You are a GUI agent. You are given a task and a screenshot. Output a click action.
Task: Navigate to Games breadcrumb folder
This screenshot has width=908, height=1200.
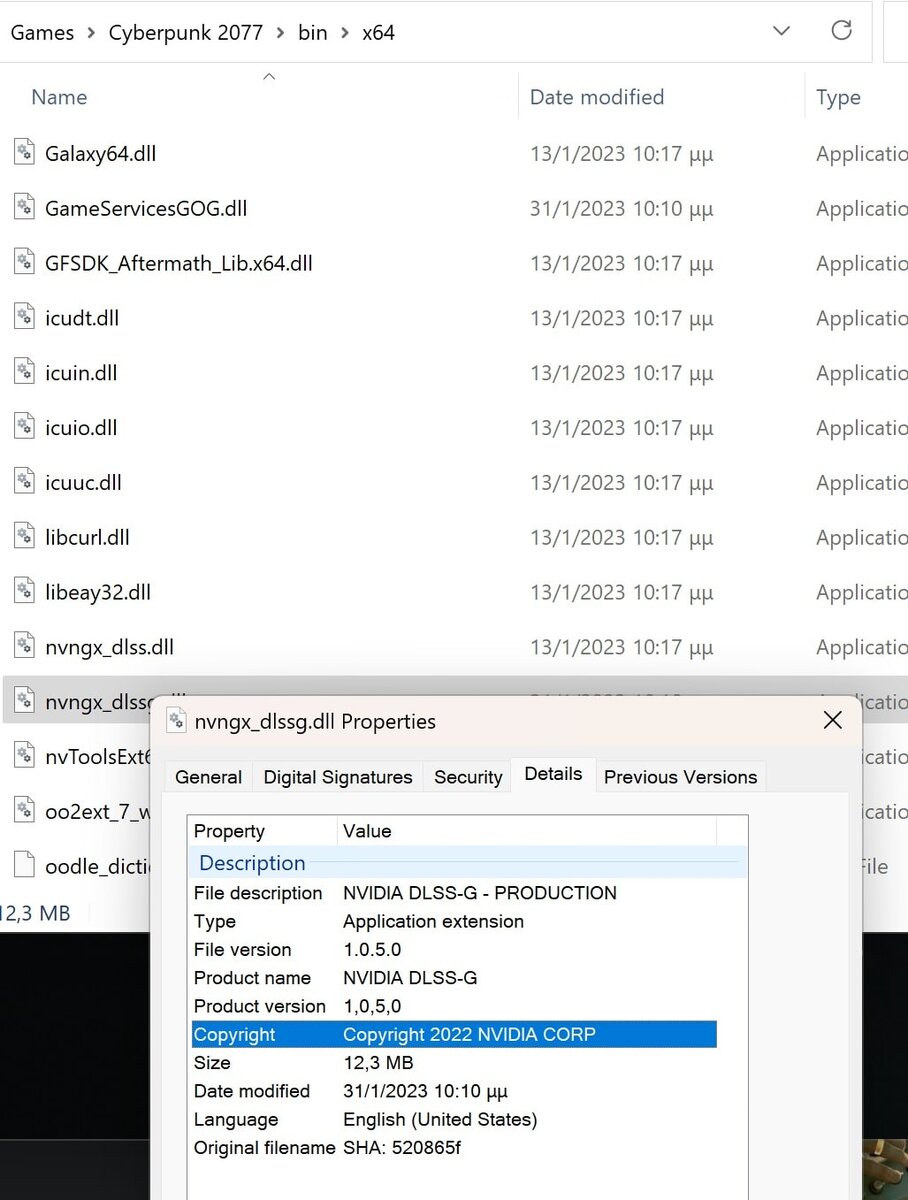tap(42, 33)
